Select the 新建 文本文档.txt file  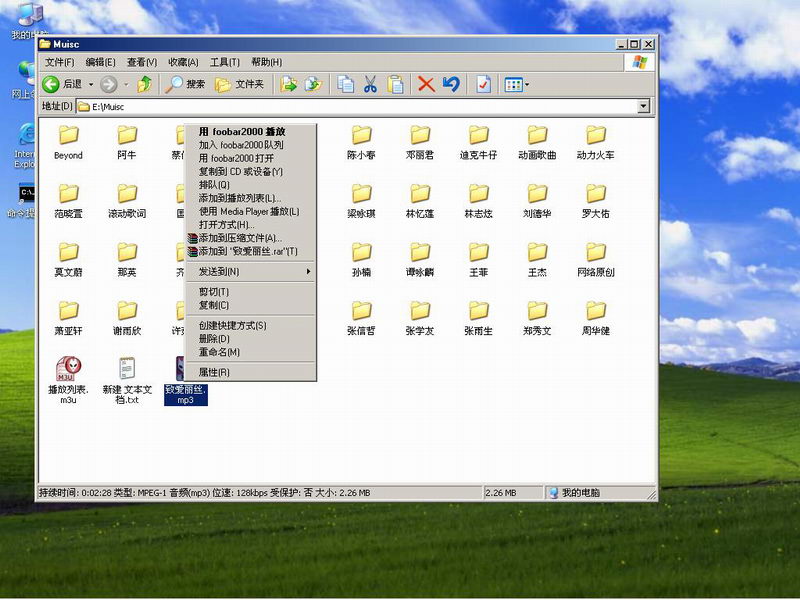coord(127,380)
